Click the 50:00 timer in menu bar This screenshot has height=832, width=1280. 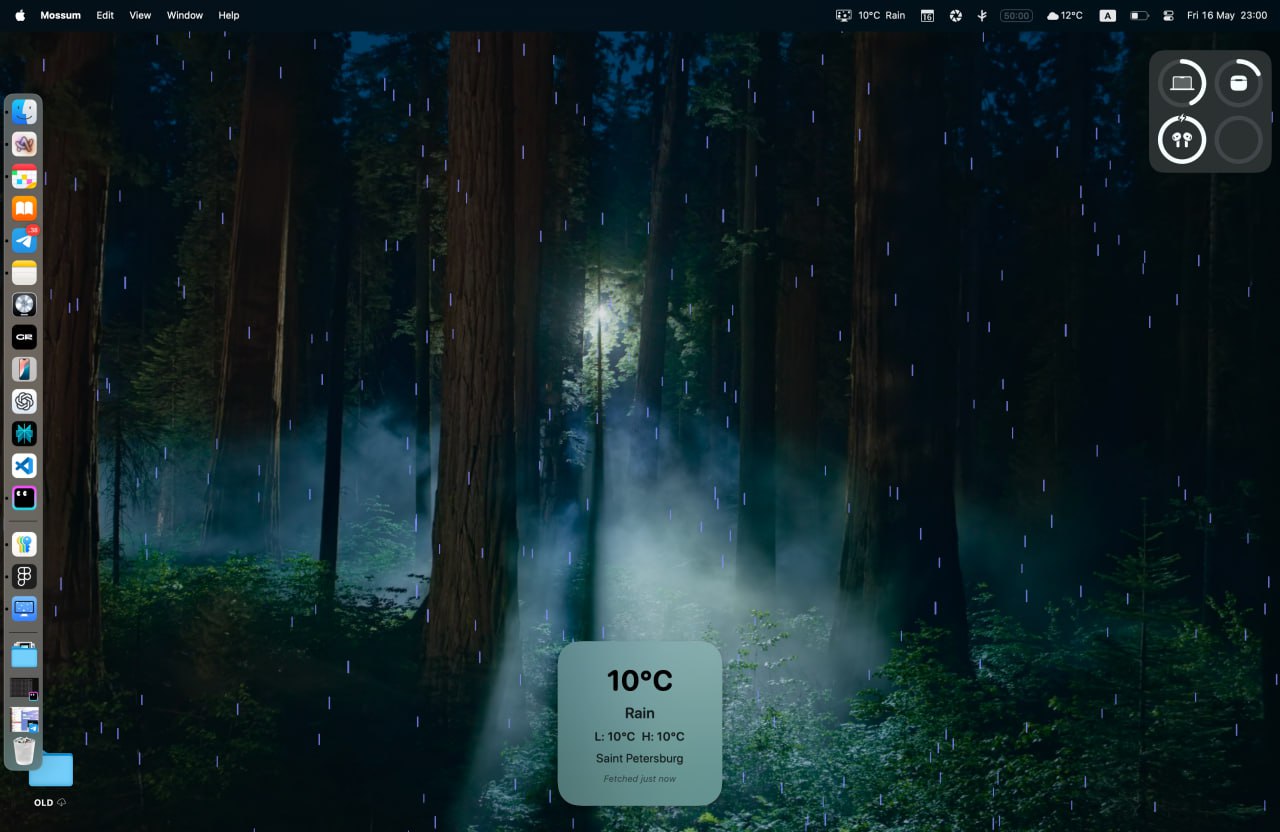tap(1016, 16)
